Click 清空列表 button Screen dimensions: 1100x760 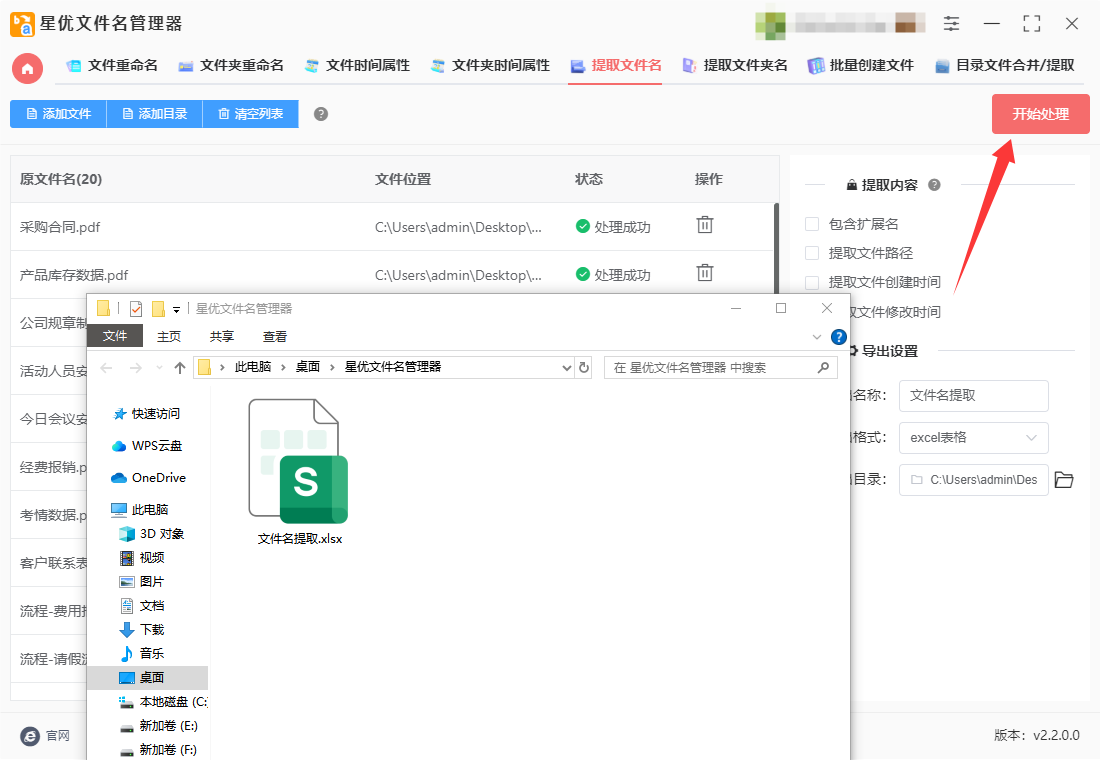click(250, 114)
